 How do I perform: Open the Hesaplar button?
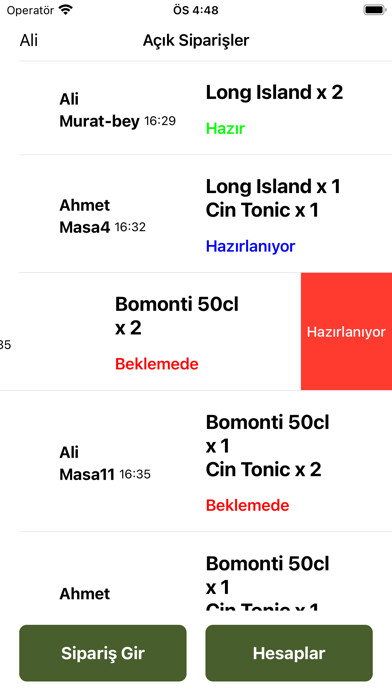click(289, 653)
